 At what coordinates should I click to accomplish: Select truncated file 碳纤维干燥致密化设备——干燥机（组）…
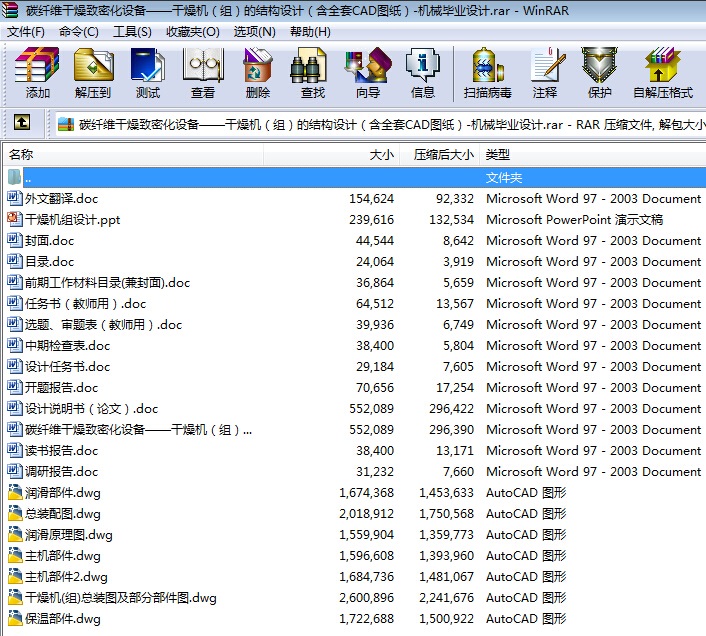(138, 430)
